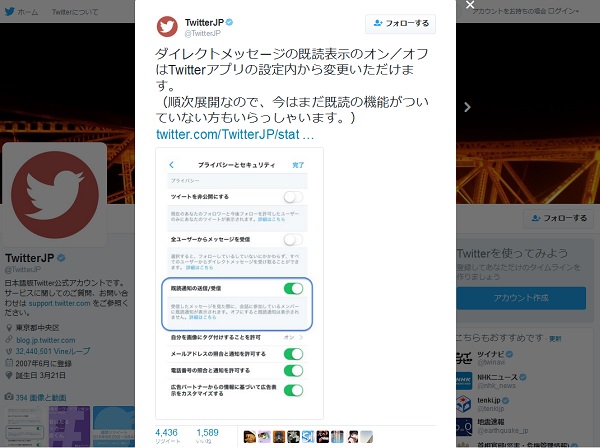Click the @TwitterJP handle in the tweet header
This screenshot has width=600, height=448.
(202, 33)
